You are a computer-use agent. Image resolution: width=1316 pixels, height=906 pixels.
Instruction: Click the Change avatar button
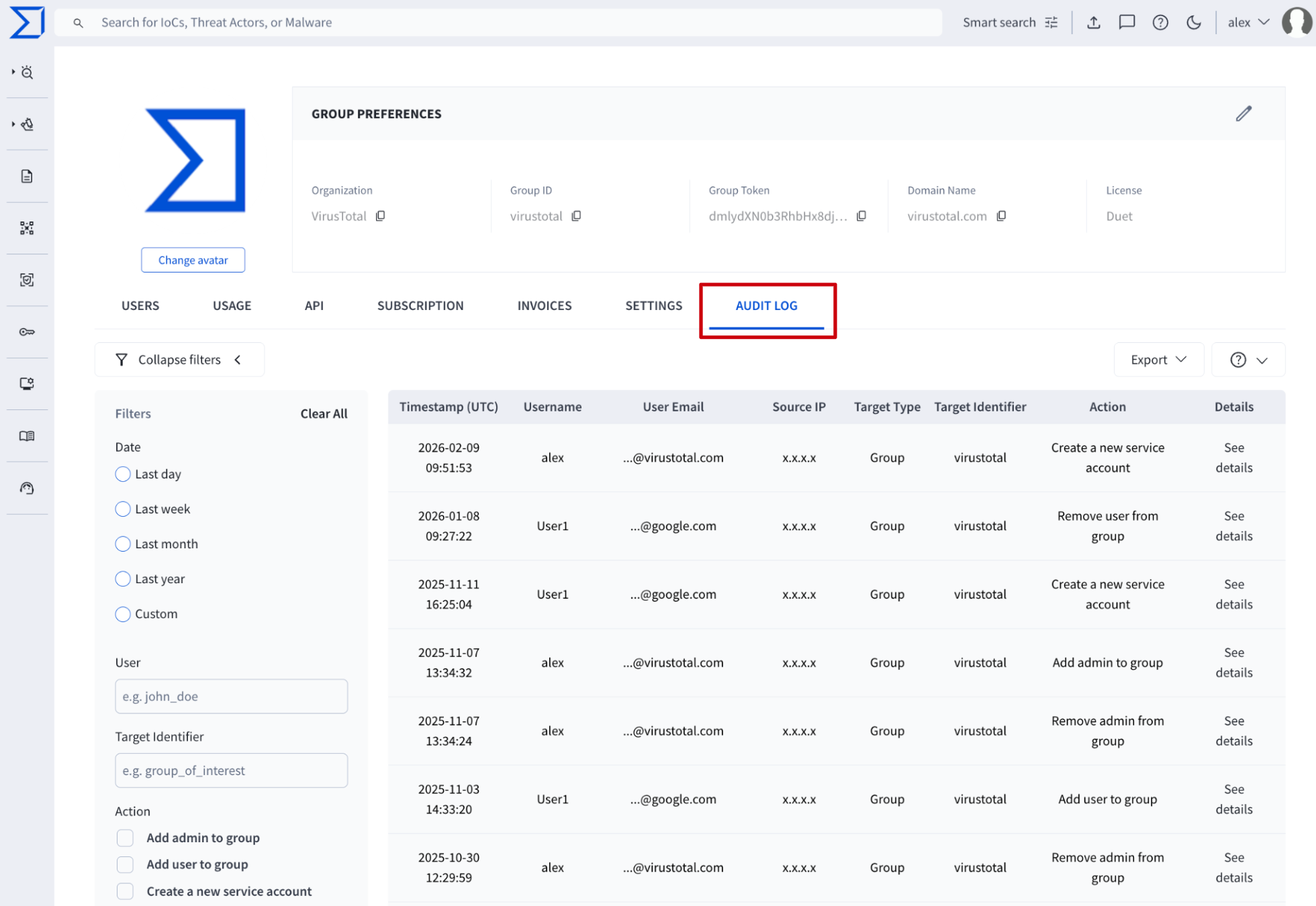pyautogui.click(x=193, y=260)
